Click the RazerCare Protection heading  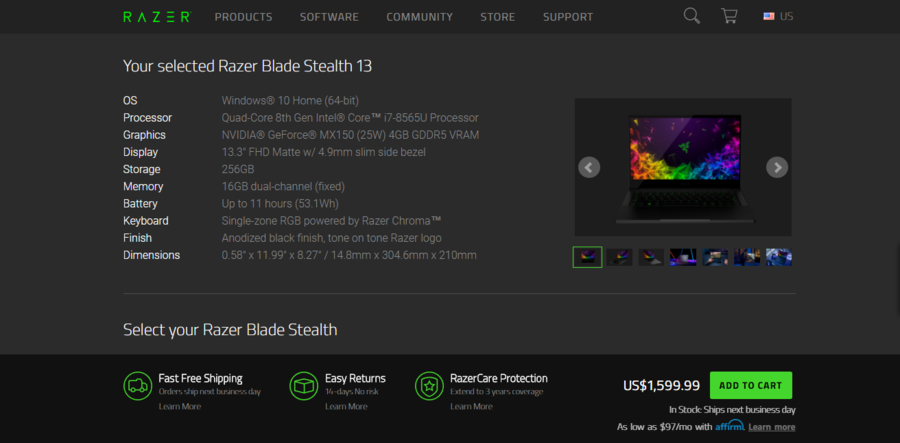coord(499,378)
